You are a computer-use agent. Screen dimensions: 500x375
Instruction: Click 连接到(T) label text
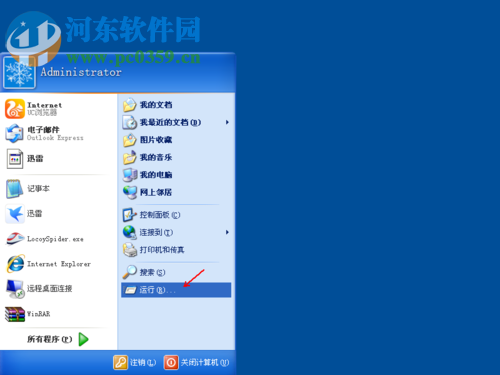point(156,232)
